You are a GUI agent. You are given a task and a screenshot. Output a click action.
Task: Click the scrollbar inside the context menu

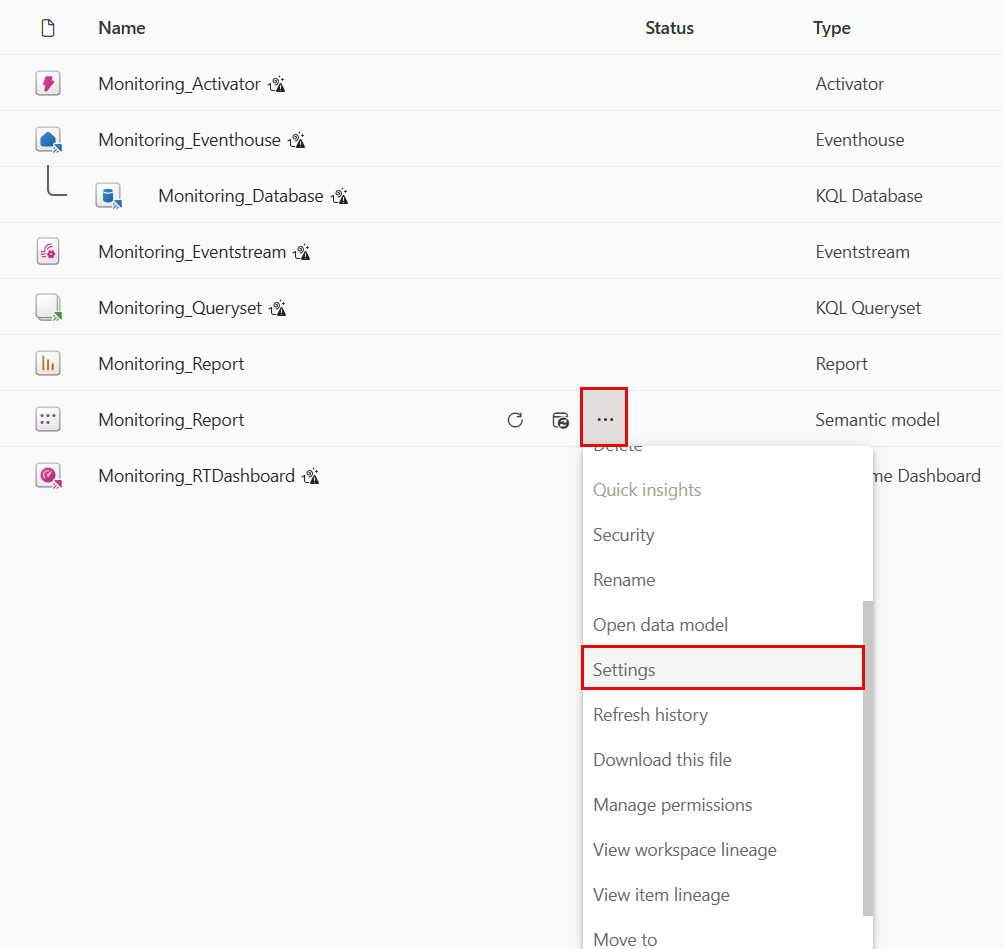(x=867, y=750)
